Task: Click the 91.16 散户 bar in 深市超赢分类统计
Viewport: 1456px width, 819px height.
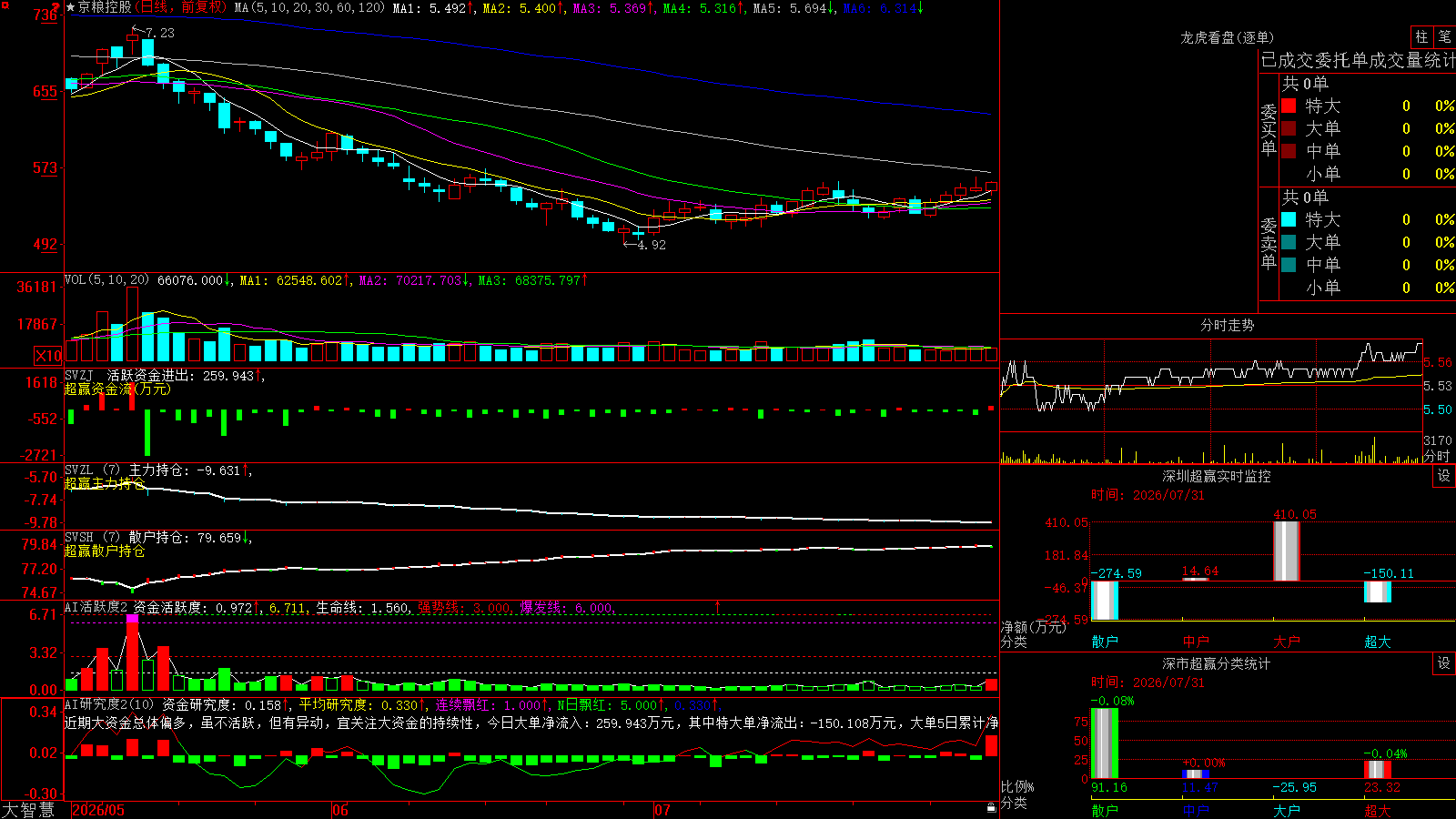Action: [1105, 743]
